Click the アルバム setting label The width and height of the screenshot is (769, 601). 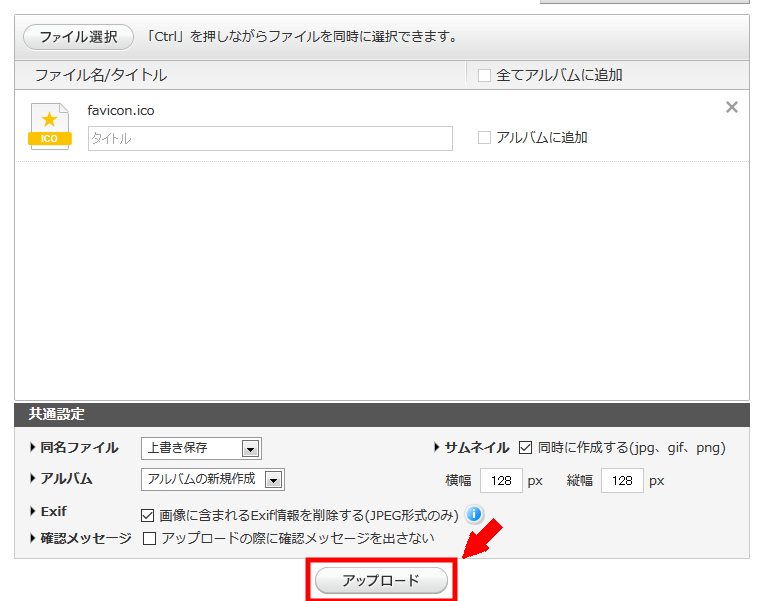click(x=66, y=478)
